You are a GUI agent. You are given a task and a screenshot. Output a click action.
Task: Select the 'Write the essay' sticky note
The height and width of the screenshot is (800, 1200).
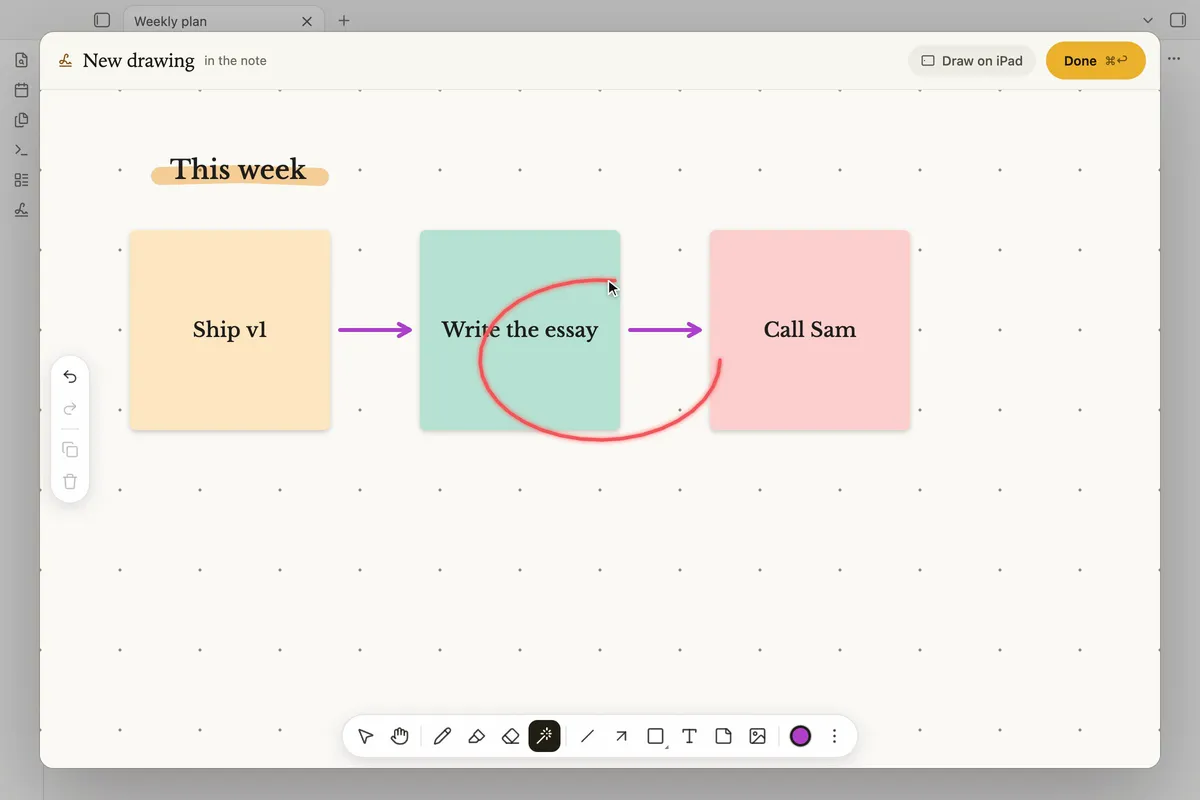click(520, 330)
